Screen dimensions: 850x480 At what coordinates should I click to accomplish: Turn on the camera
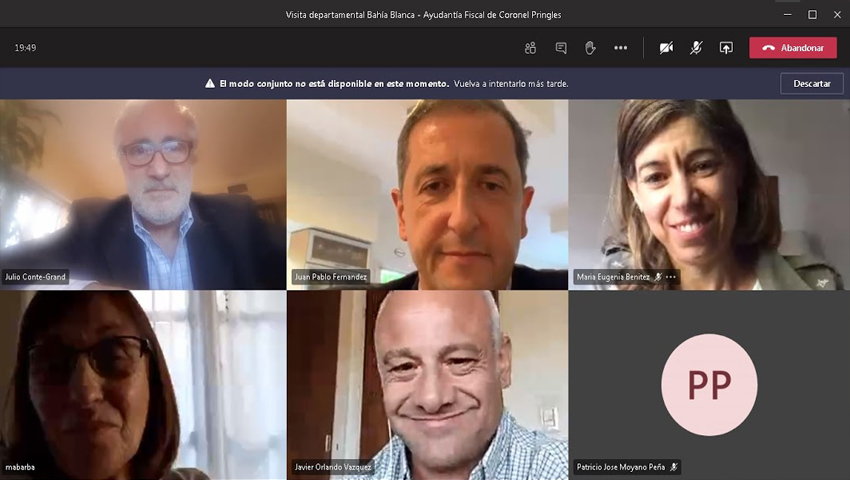coord(666,48)
